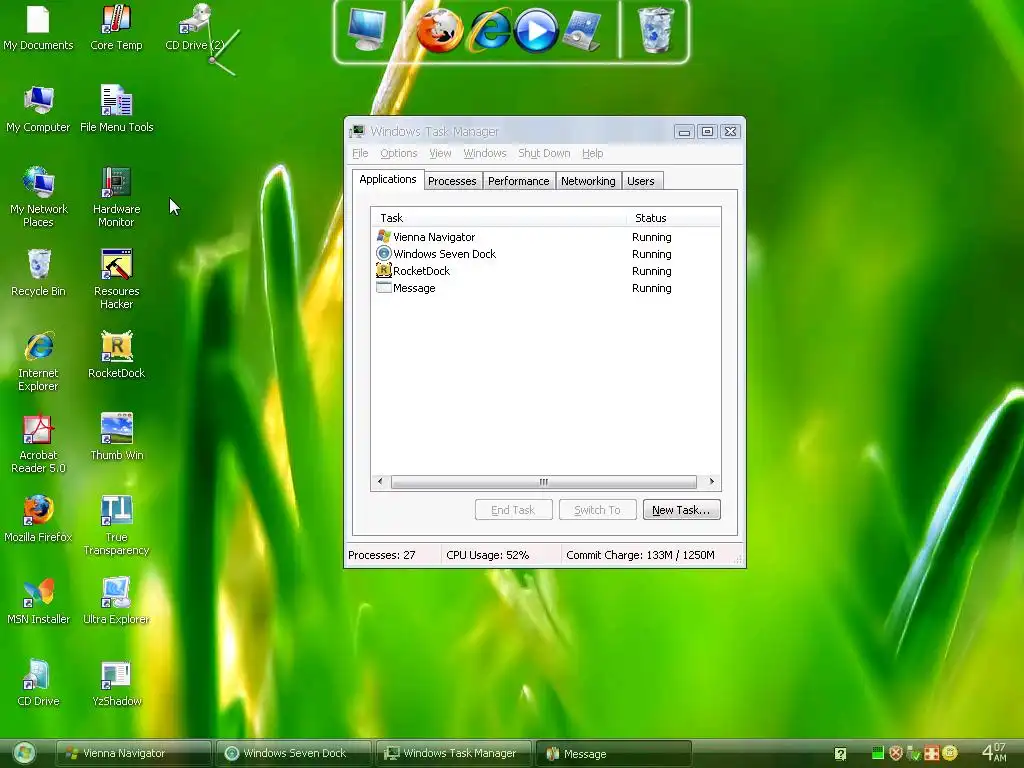
Task: Click the green CPU meter tray icon
Action: pos(878,753)
